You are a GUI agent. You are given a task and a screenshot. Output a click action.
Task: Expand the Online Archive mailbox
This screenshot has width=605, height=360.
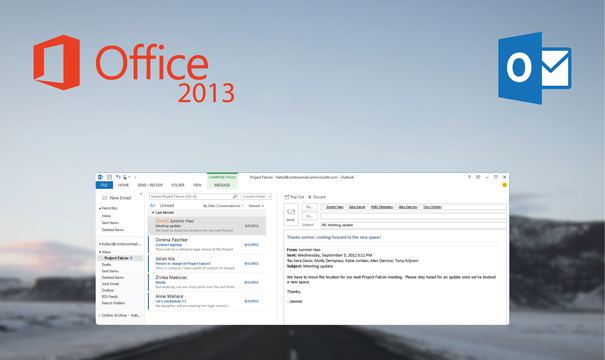(x=100, y=316)
